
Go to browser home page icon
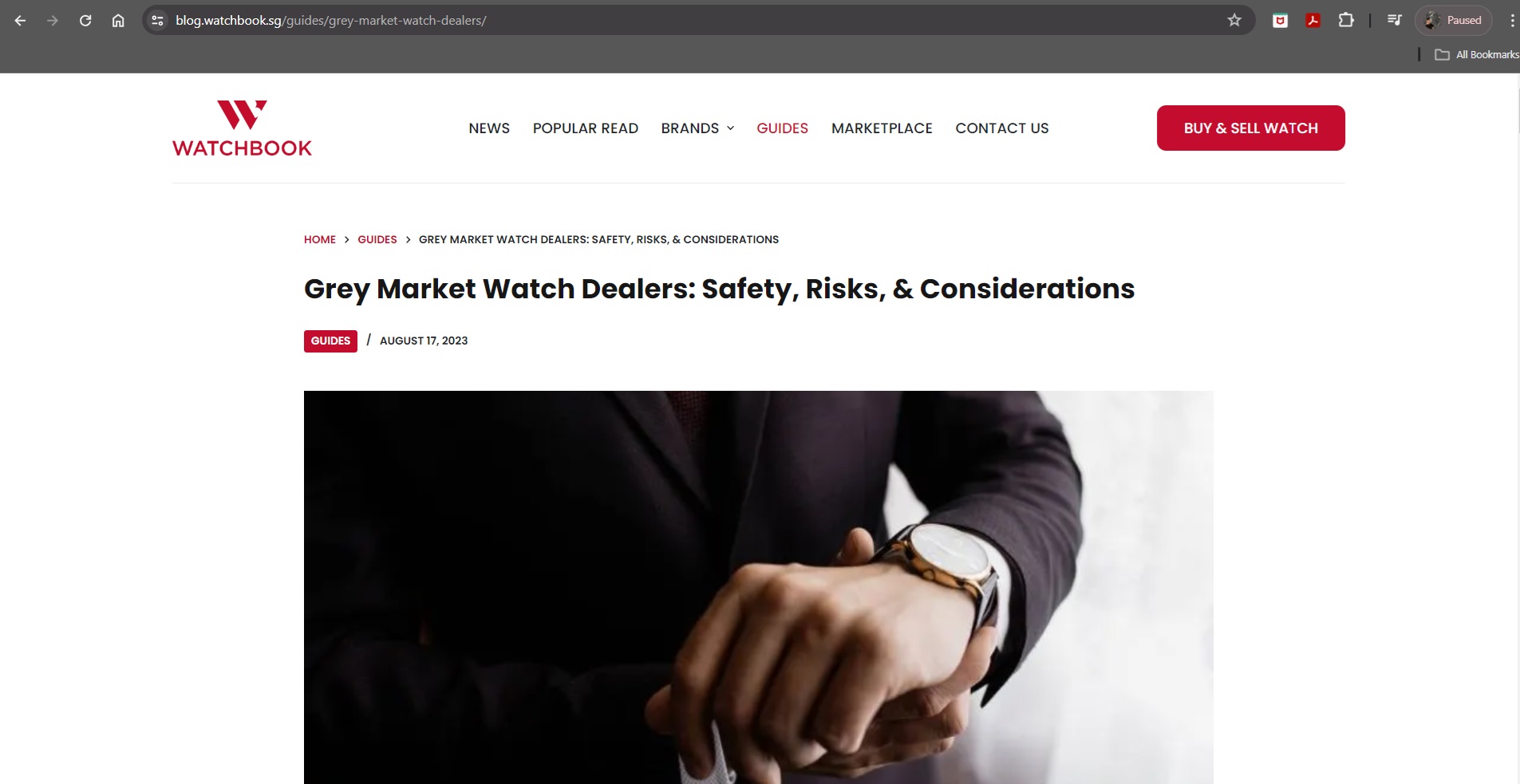[x=118, y=21]
